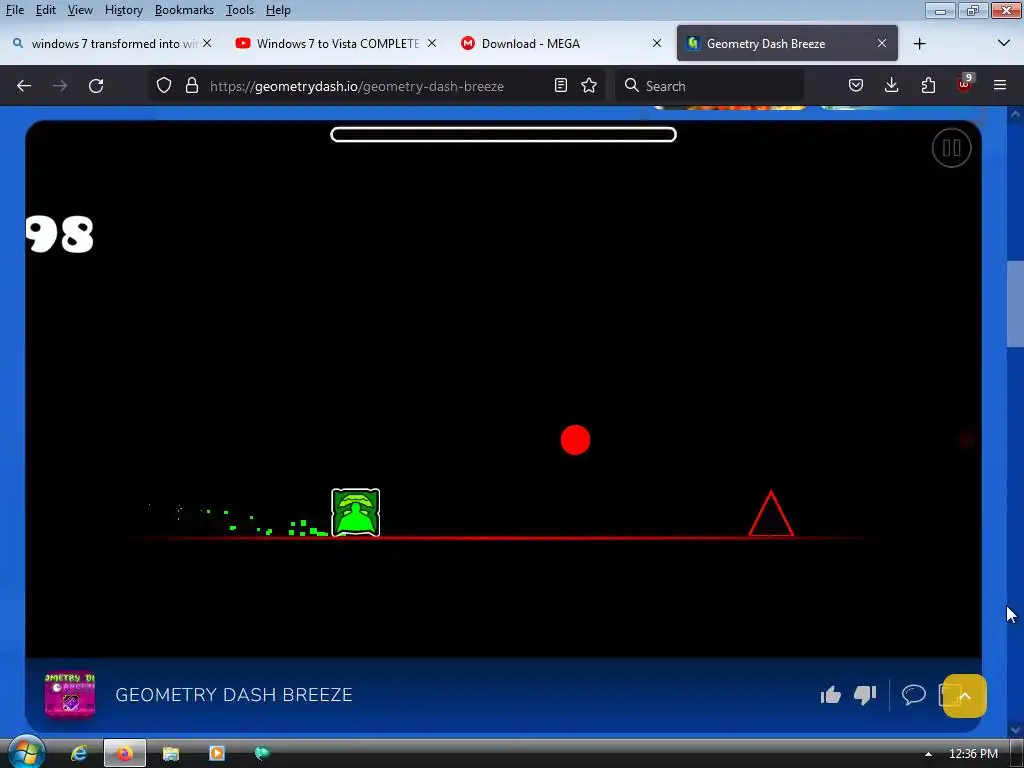Viewport: 1024px width, 768px height.
Task: Click the 12:36 PM clock
Action: click(x=973, y=754)
